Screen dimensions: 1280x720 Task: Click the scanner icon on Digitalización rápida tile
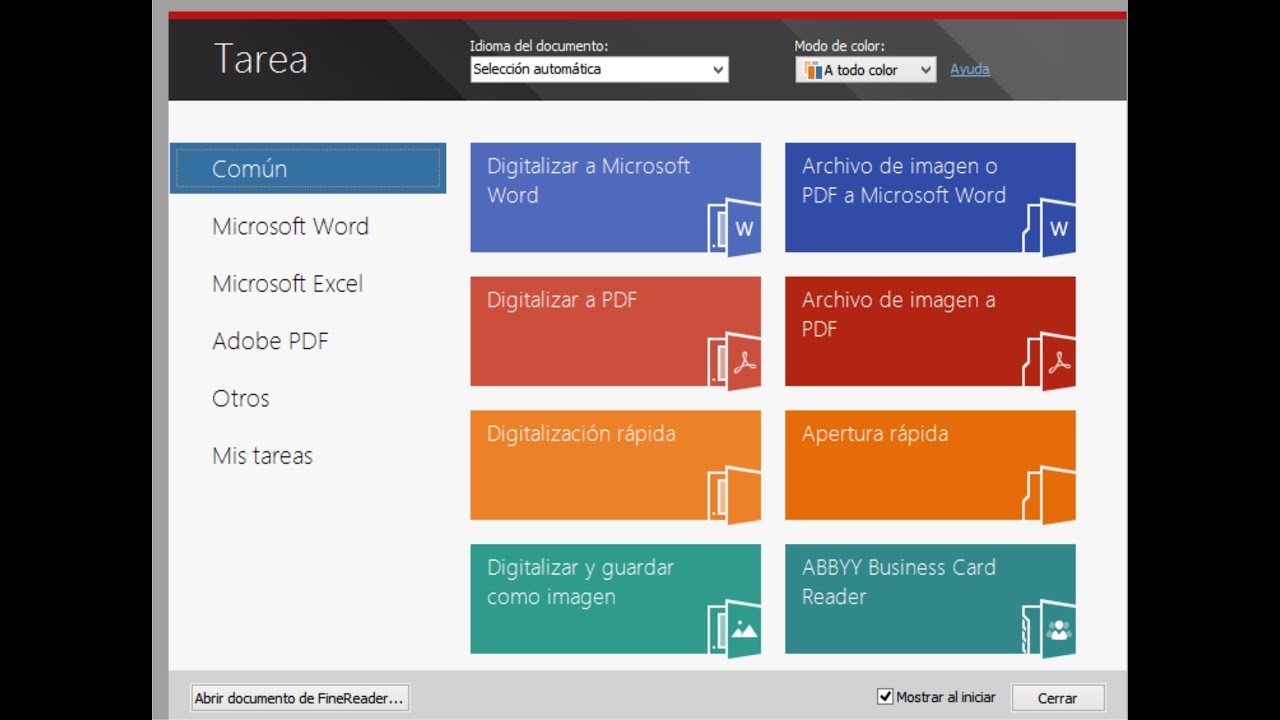tap(735, 495)
